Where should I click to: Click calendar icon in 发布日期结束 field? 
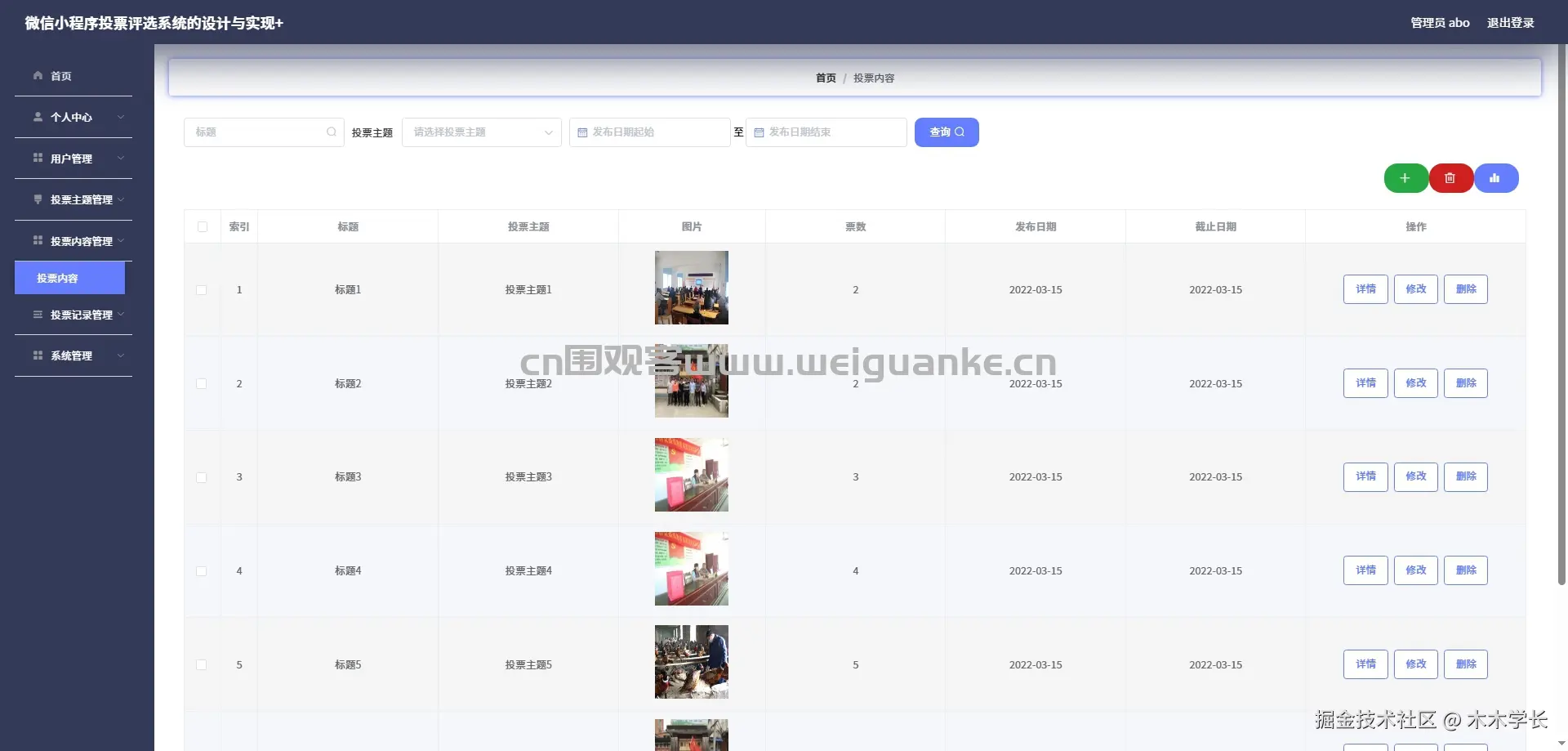coord(759,132)
